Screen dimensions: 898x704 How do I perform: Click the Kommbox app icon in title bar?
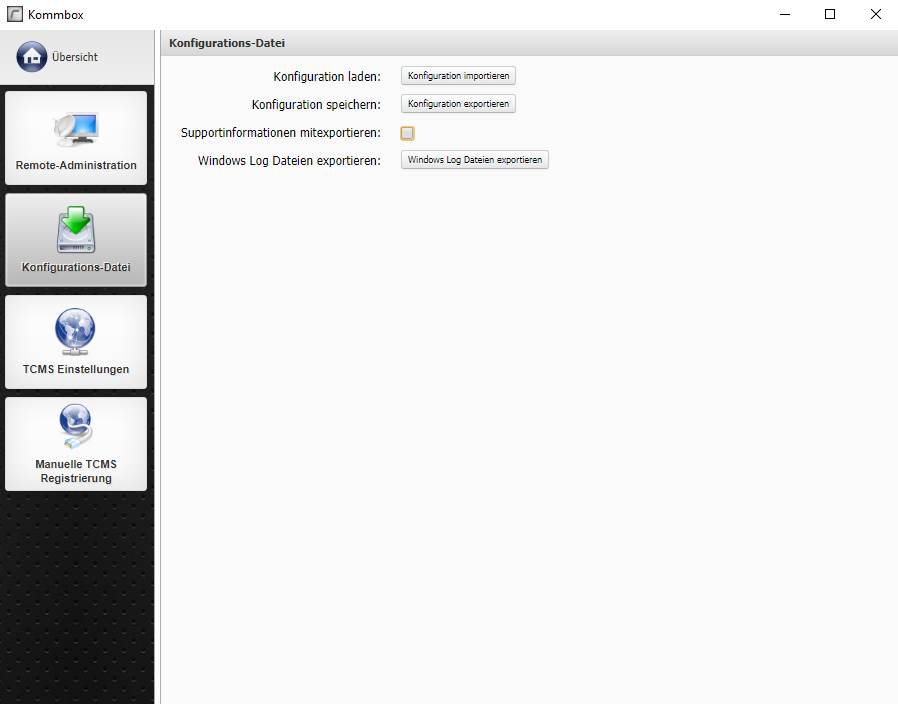[14, 14]
